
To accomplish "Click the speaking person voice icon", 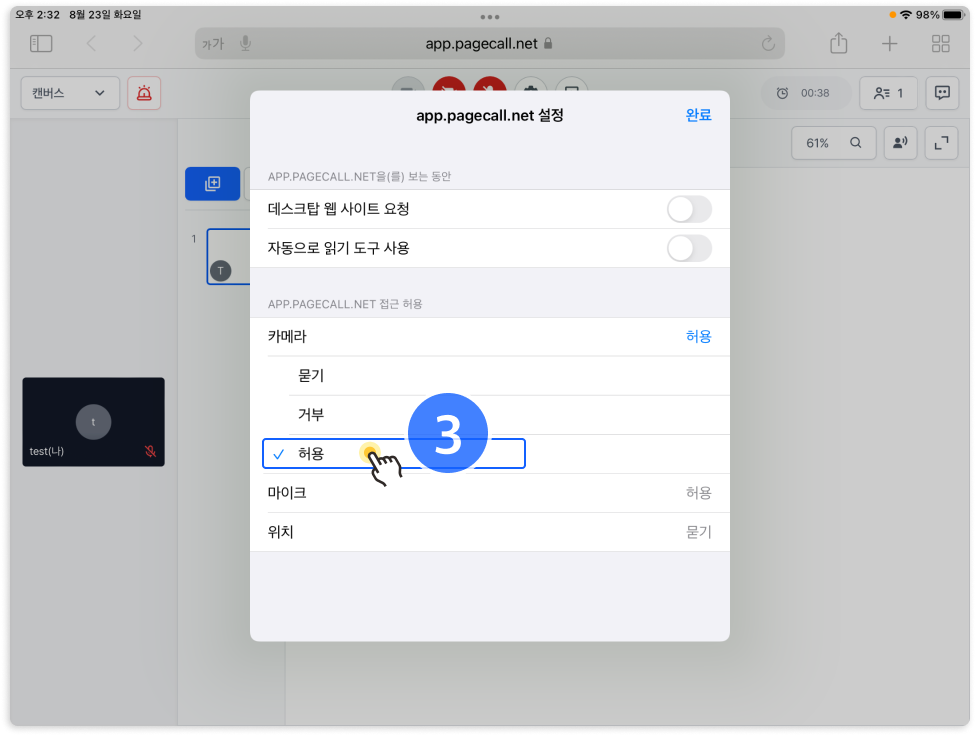I will point(900,143).
